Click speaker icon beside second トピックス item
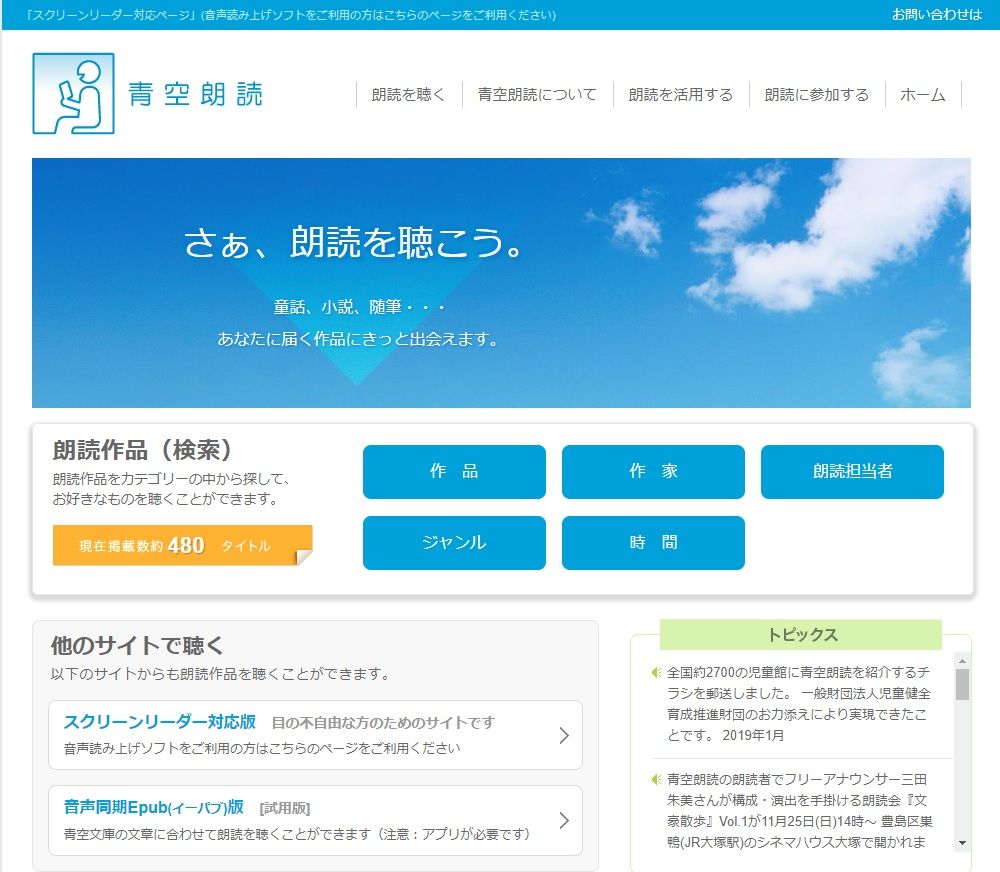 click(x=656, y=779)
